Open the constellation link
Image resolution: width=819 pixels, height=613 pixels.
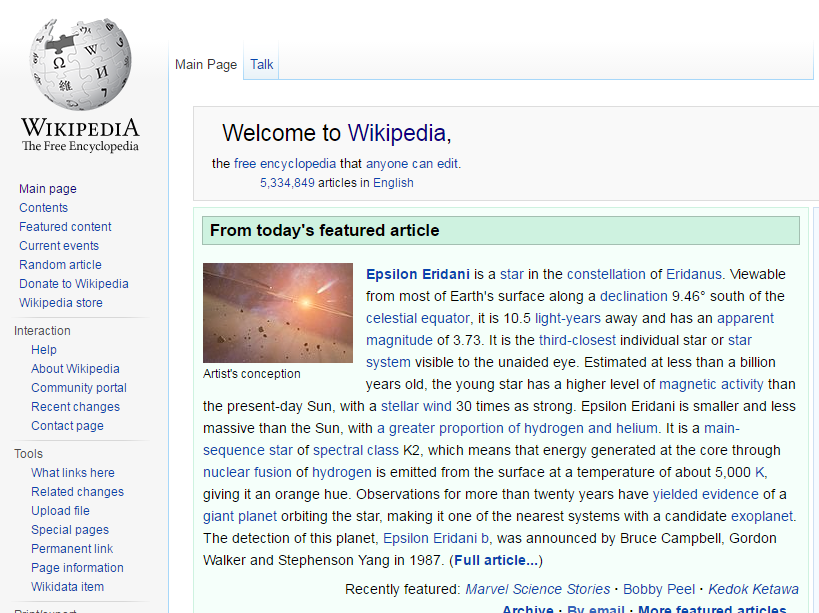click(x=606, y=274)
